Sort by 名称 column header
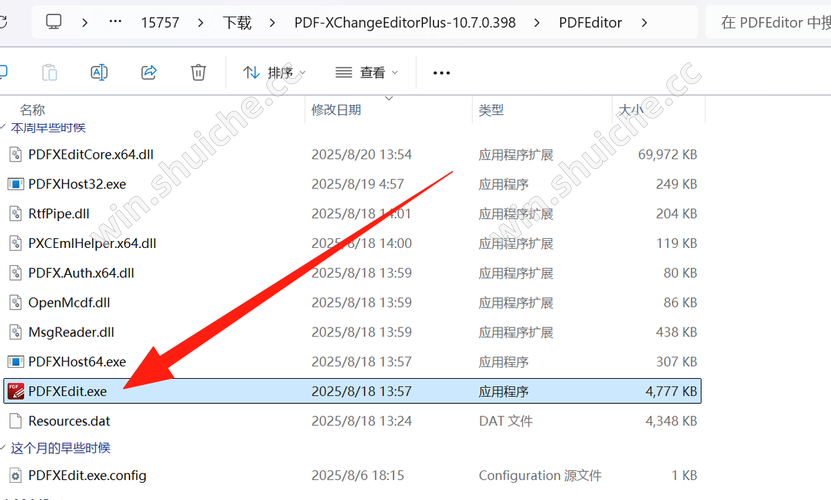The height and width of the screenshot is (500, 831). click(x=32, y=110)
